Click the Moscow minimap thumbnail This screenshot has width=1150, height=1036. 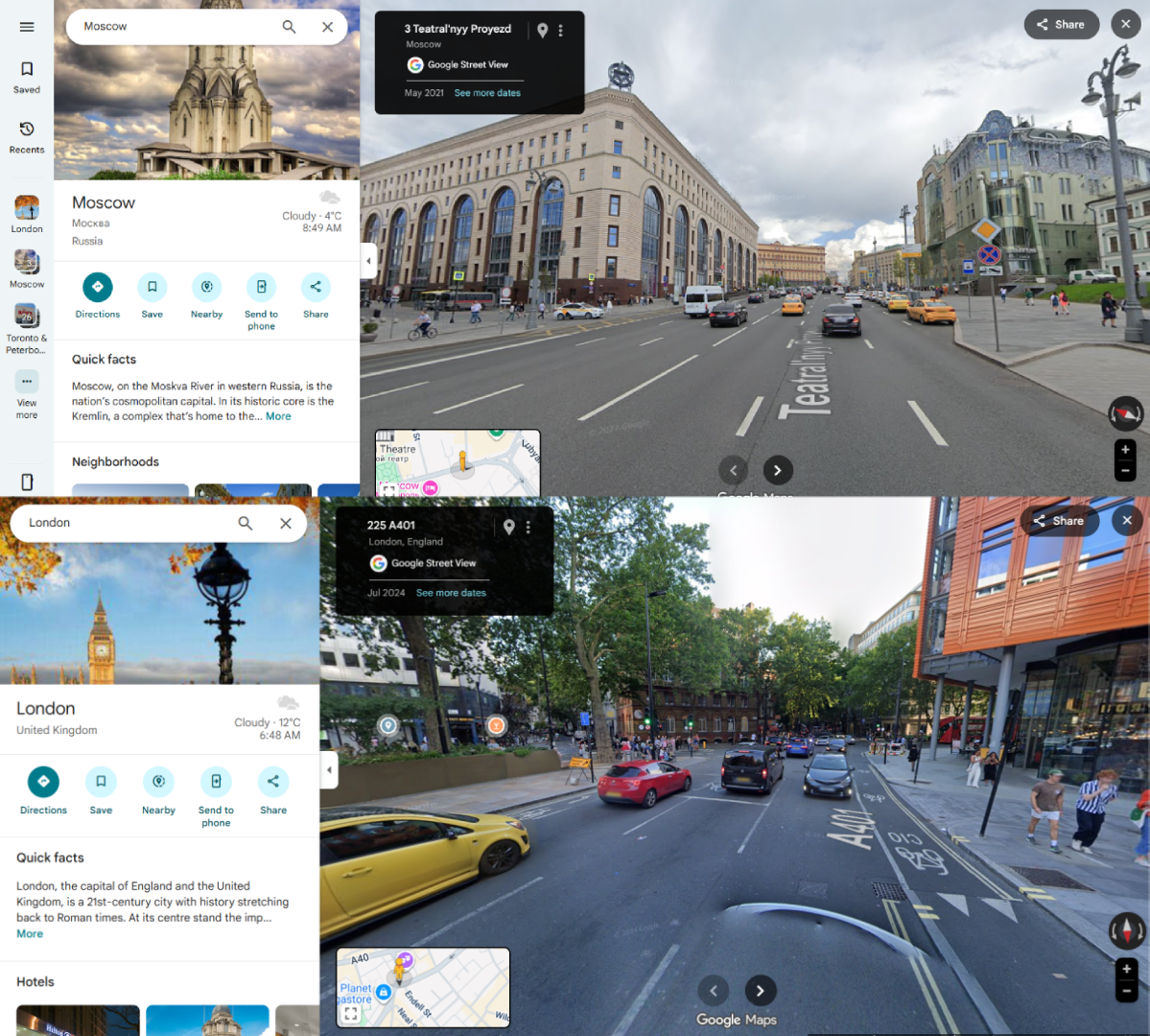point(458,462)
